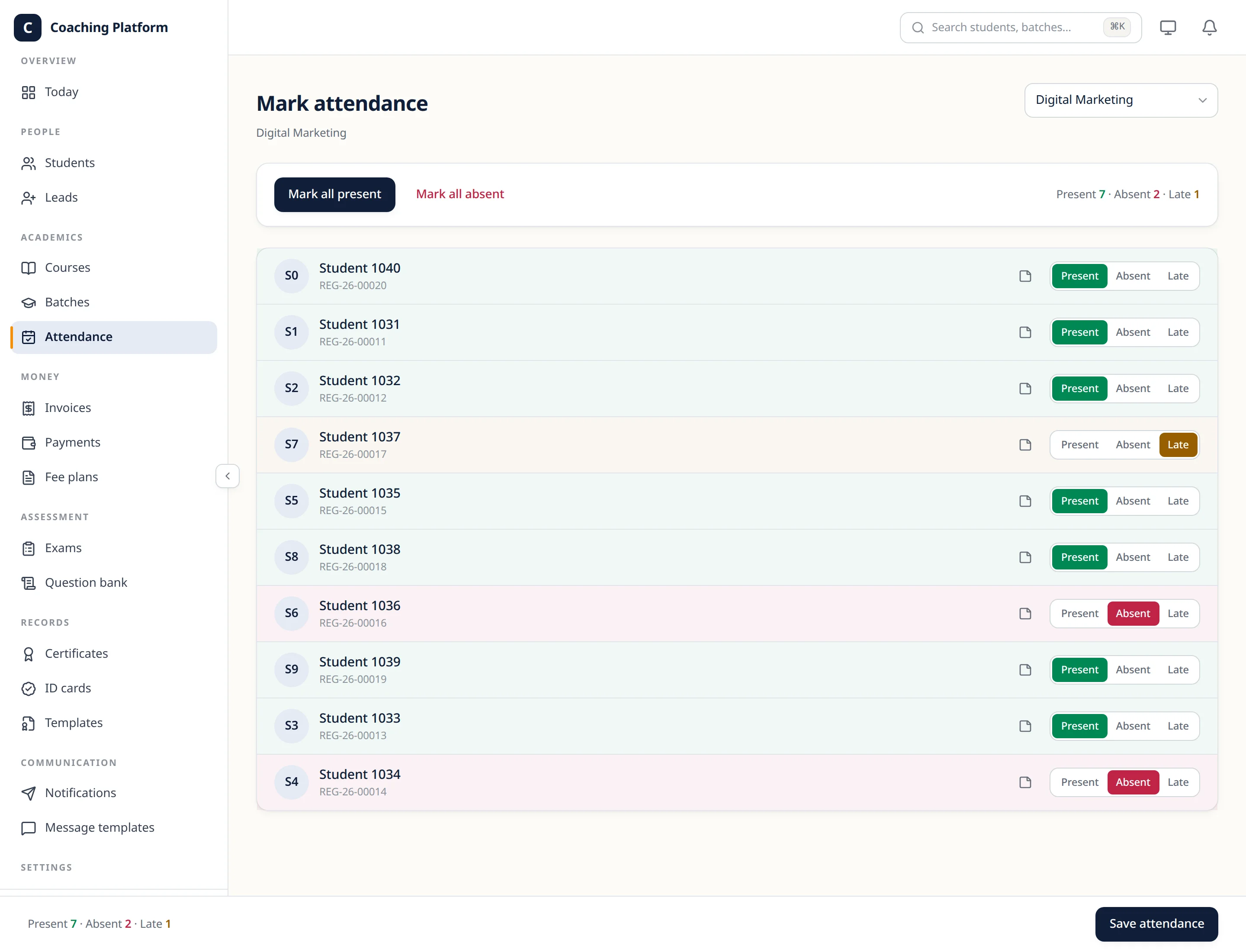Open note icon for Student 1036
The image size is (1246, 952).
coord(1025,614)
